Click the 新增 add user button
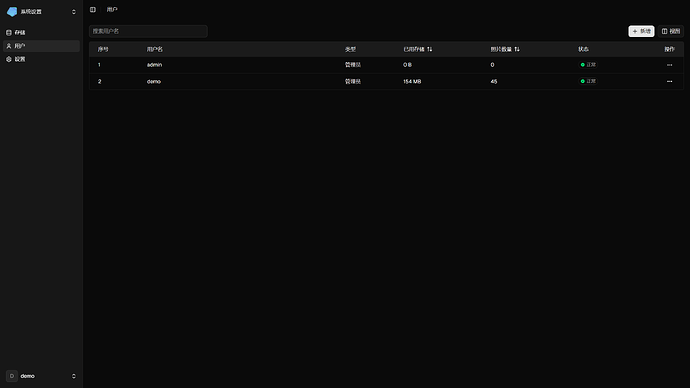The height and width of the screenshot is (388, 690). click(641, 31)
